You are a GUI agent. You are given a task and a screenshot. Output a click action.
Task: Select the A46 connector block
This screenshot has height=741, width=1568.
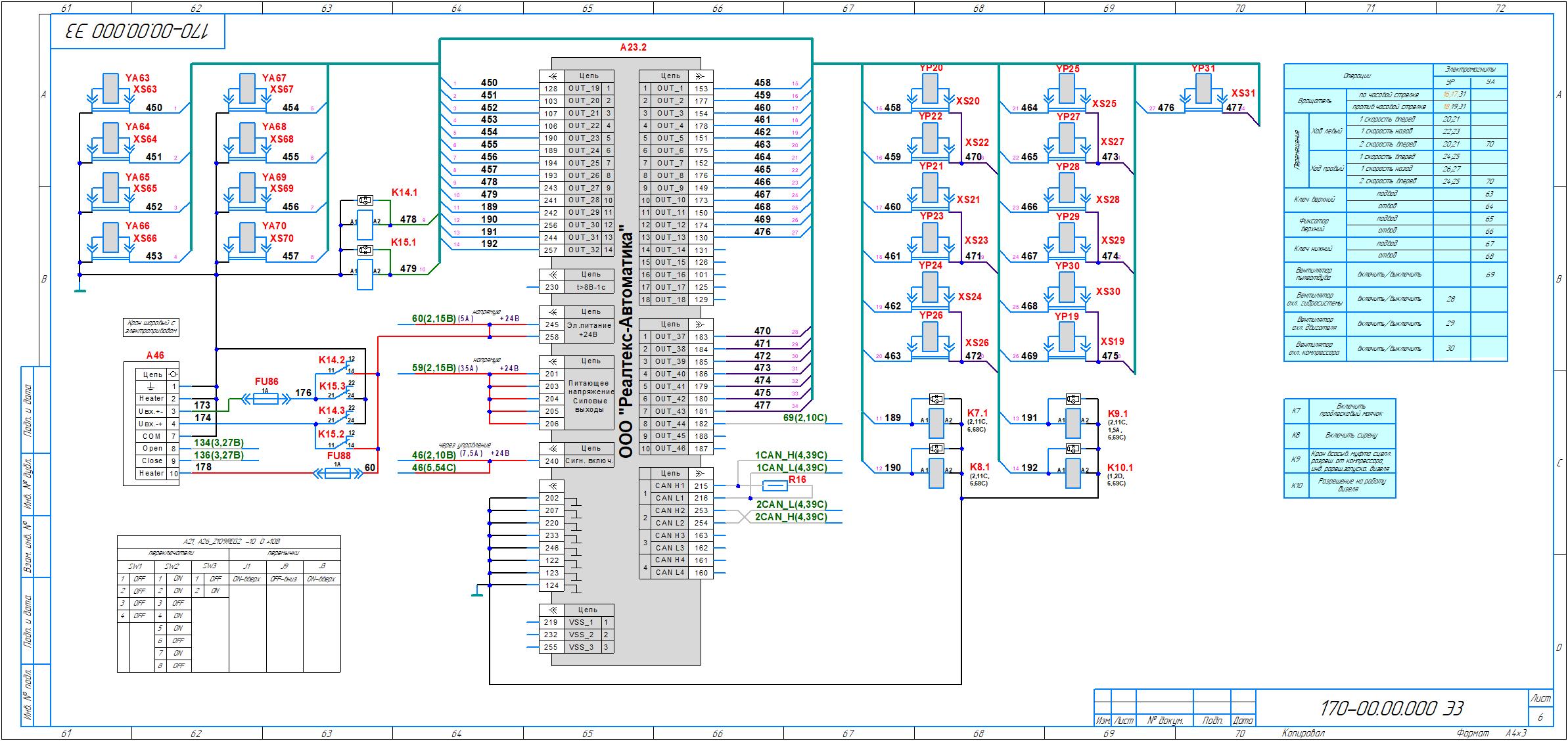click(x=151, y=424)
